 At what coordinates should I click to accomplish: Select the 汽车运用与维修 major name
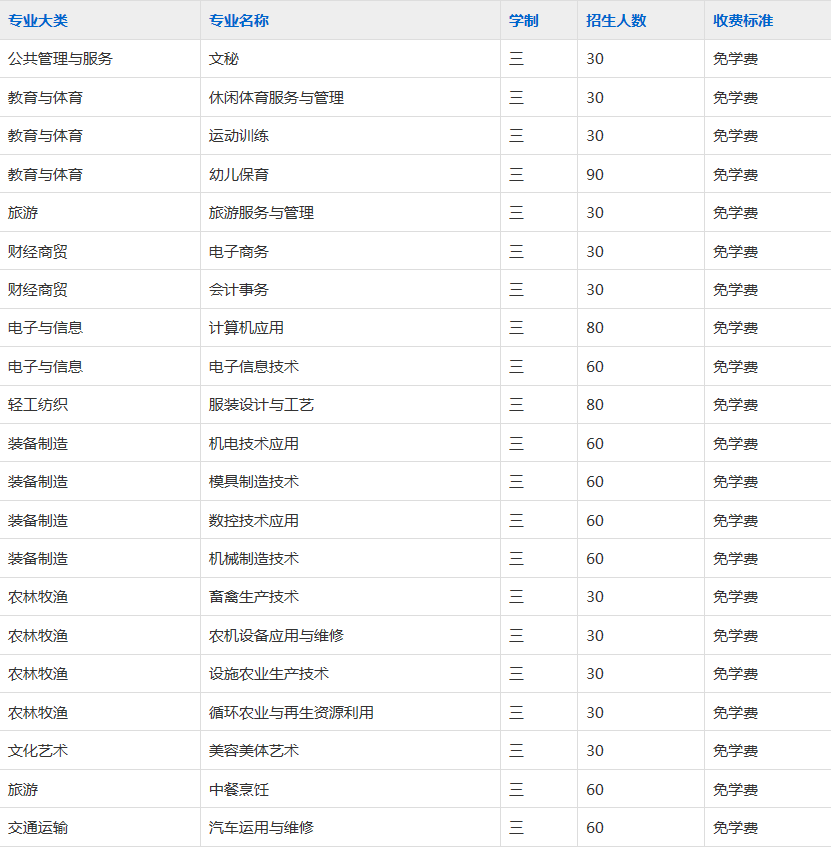pos(261,828)
